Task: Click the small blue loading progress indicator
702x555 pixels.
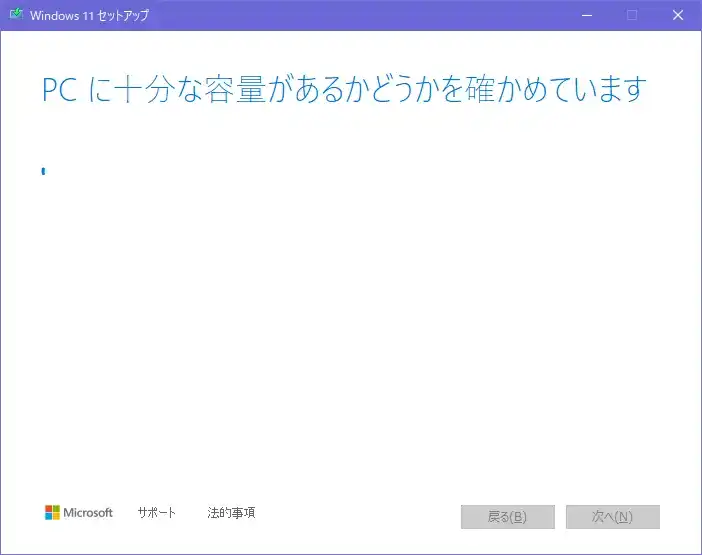Action: pyautogui.click(x=43, y=171)
